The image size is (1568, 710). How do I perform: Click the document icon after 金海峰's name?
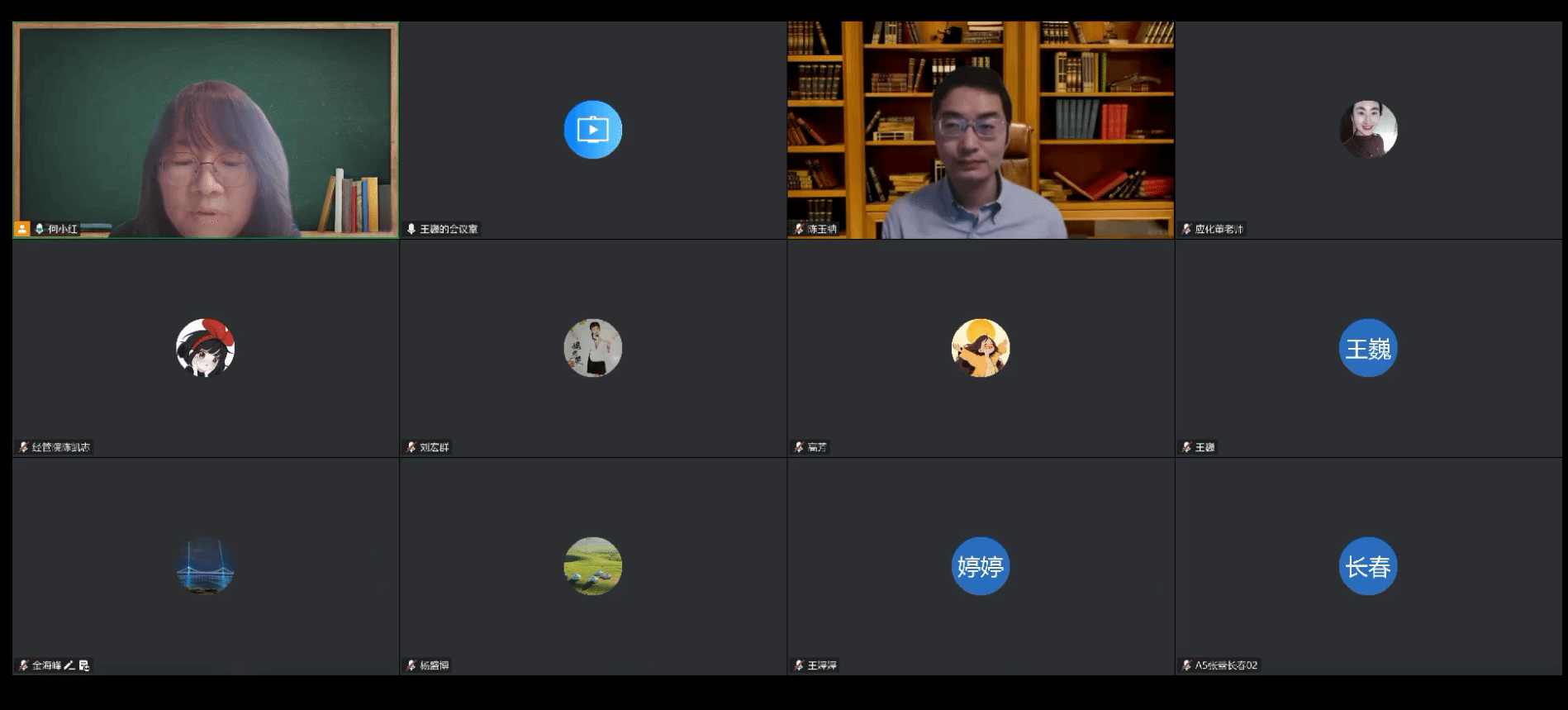(84, 665)
